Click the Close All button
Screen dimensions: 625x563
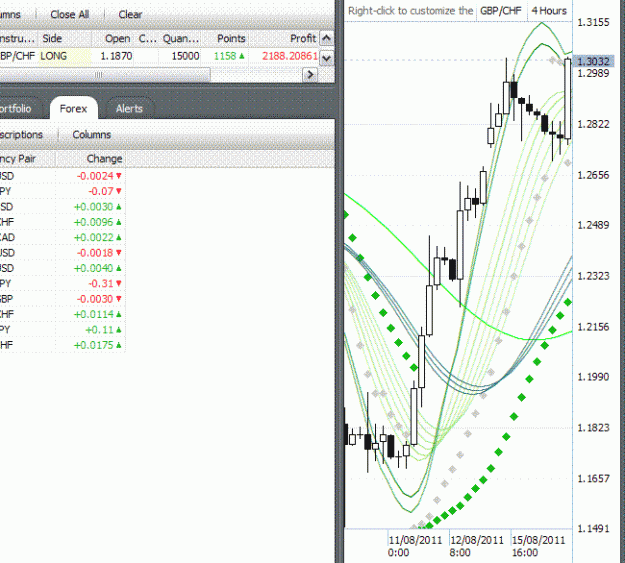tap(69, 14)
